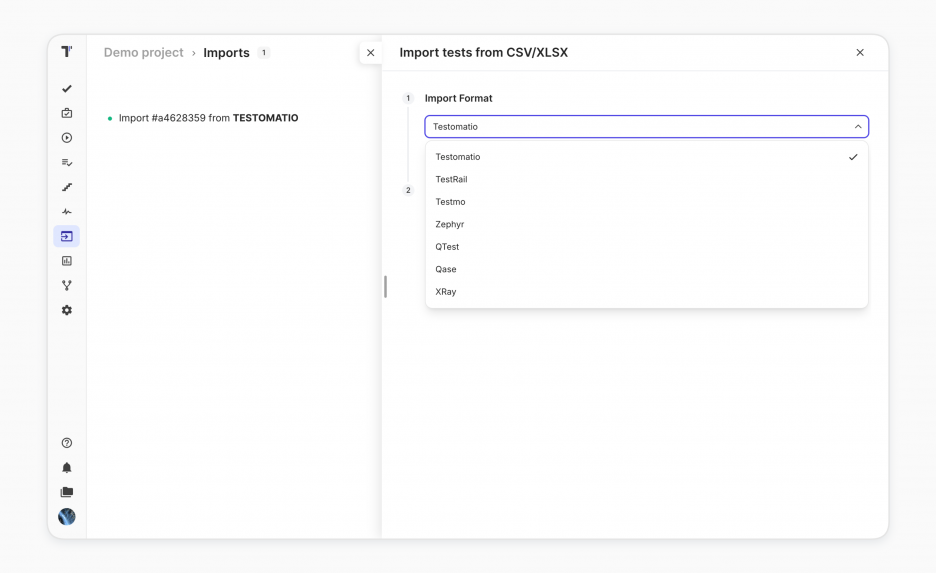
Task: Go to Demo project breadcrumb
Action: tap(143, 53)
